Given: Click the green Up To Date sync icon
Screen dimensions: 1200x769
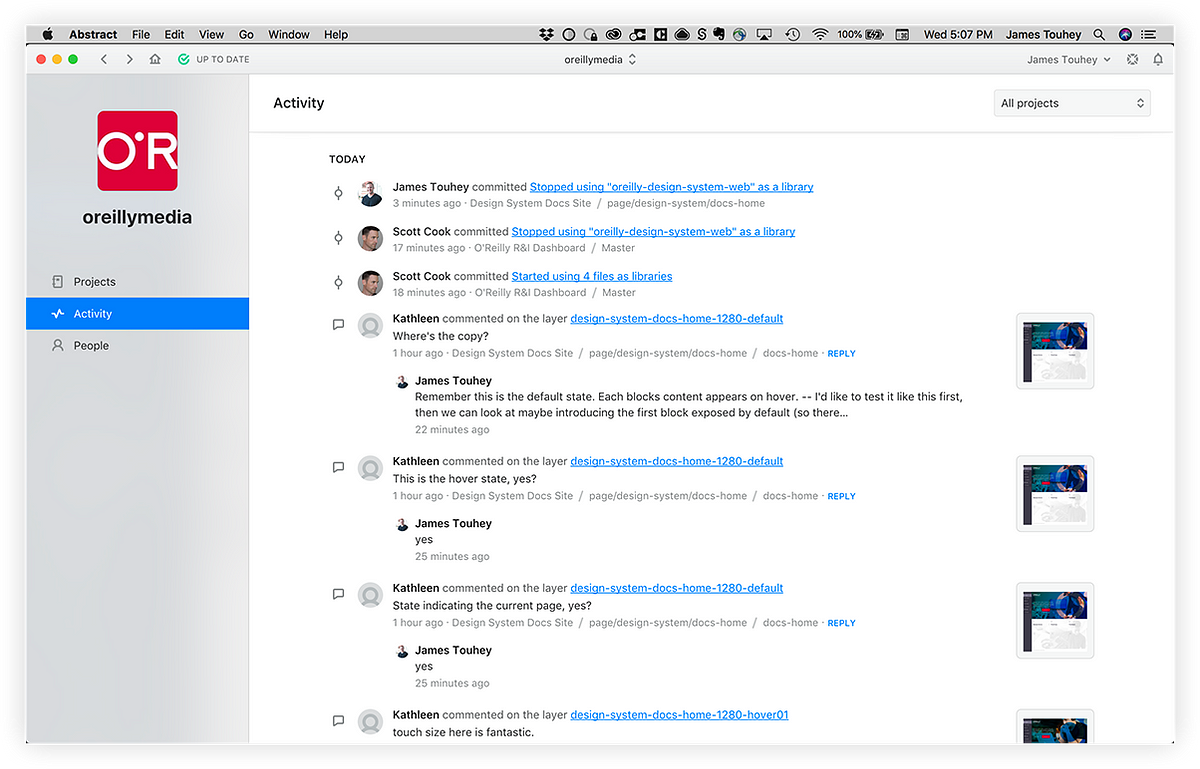Looking at the screenshot, I should coord(183,60).
